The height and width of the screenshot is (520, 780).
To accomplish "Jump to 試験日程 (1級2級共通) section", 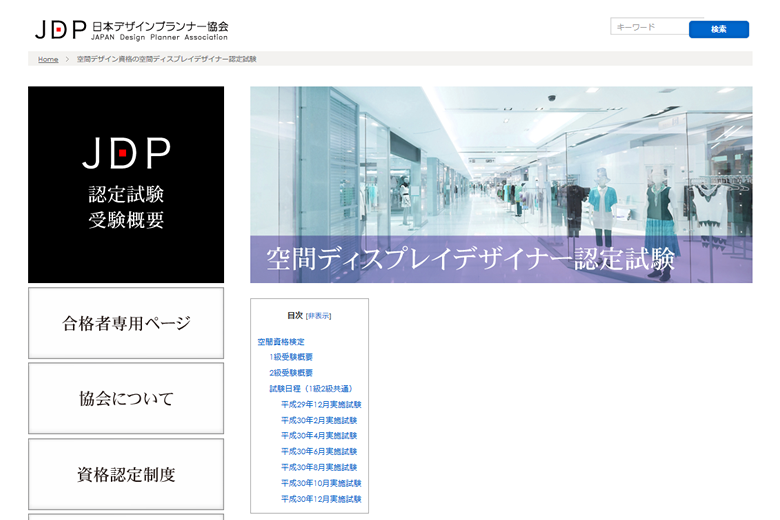I will [x=311, y=389].
